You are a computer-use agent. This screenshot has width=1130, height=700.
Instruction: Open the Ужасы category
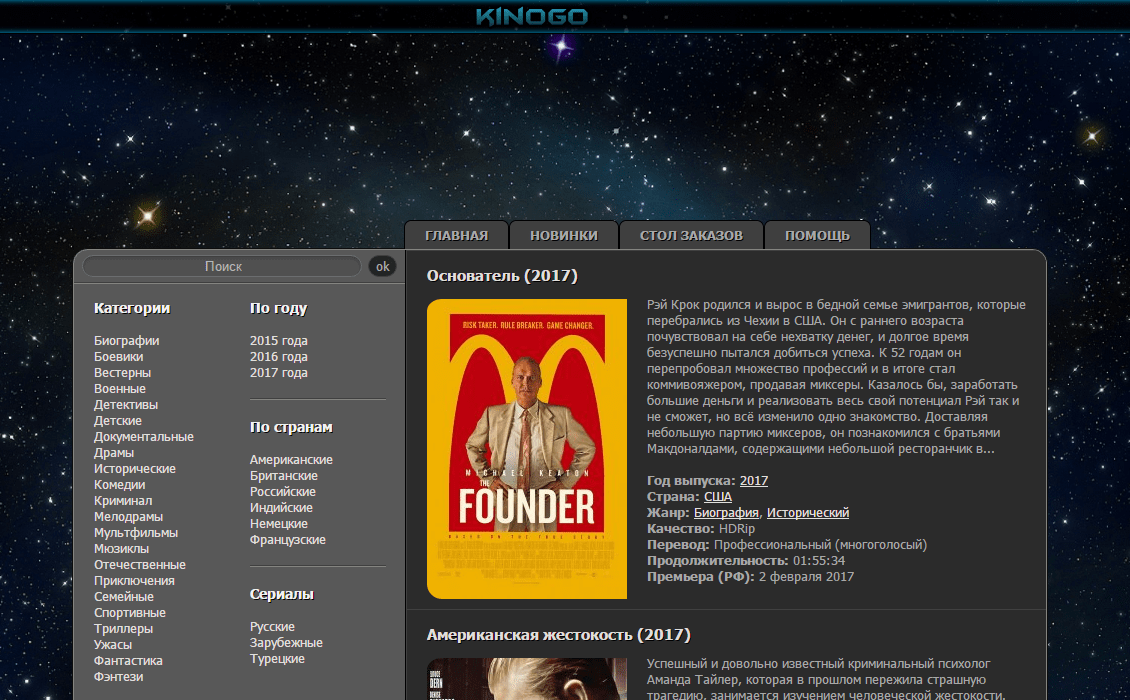point(112,644)
